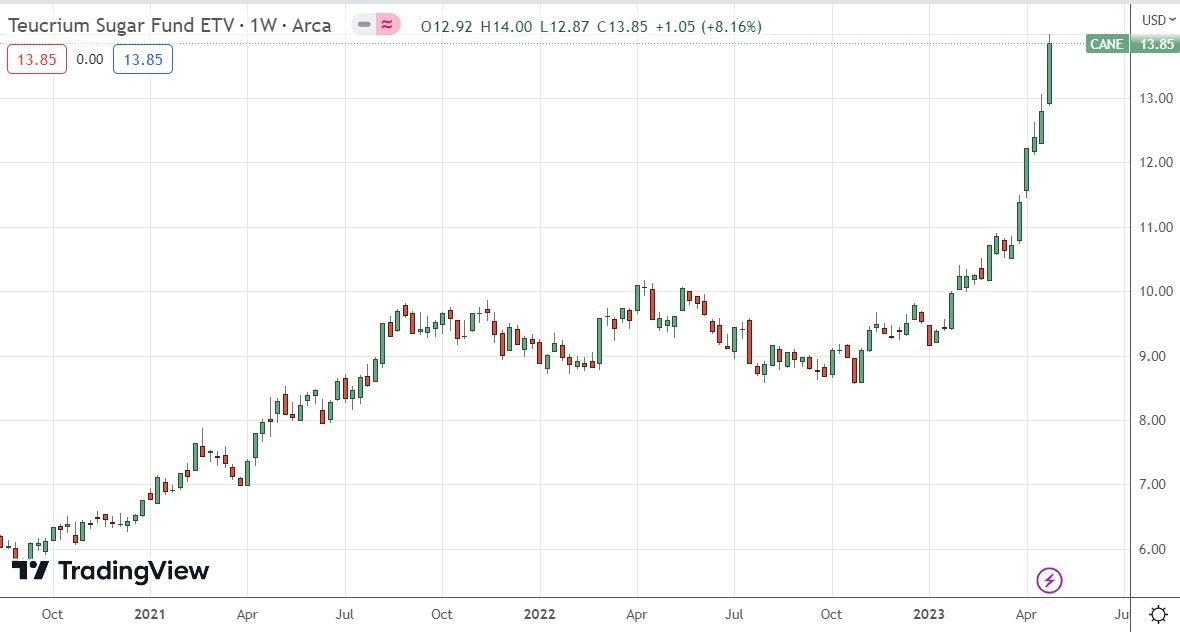Click the 1W interval in chart title
This screenshot has width=1180, height=633.
point(262,26)
